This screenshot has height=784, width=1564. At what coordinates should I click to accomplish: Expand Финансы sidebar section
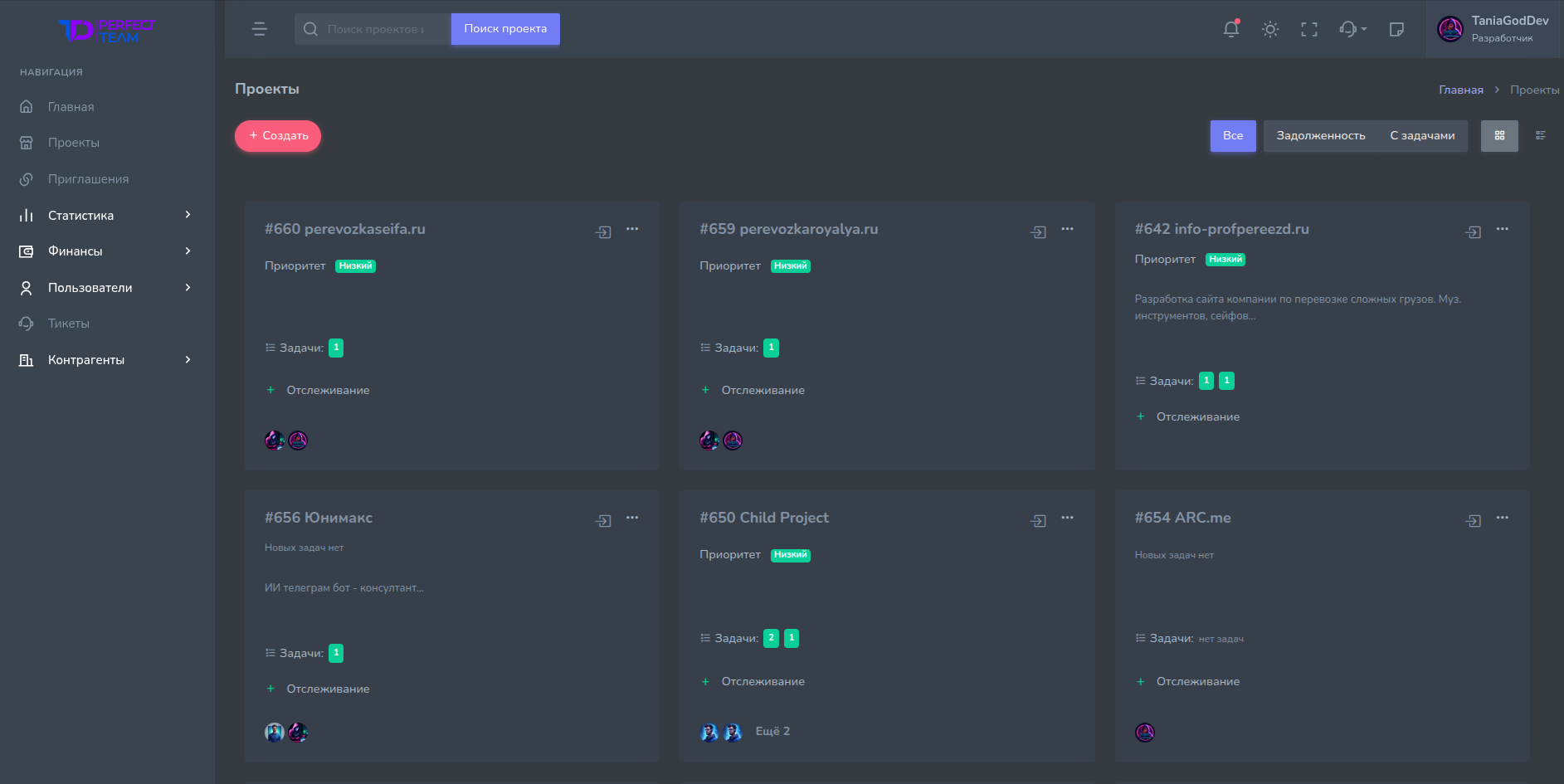tap(107, 251)
